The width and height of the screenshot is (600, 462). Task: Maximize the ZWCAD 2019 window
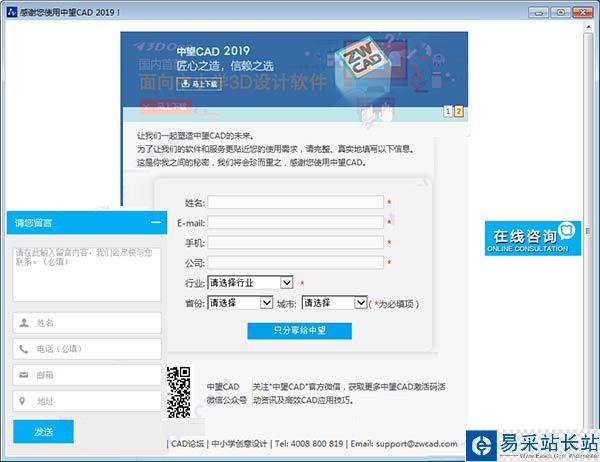click(x=560, y=12)
